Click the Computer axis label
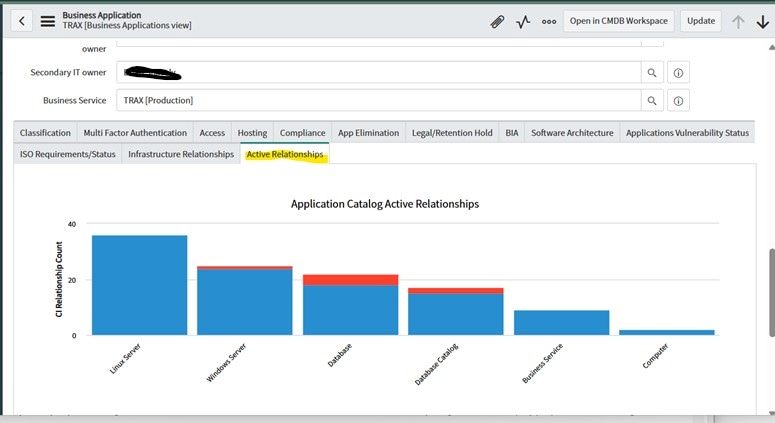775x423 pixels. [655, 355]
